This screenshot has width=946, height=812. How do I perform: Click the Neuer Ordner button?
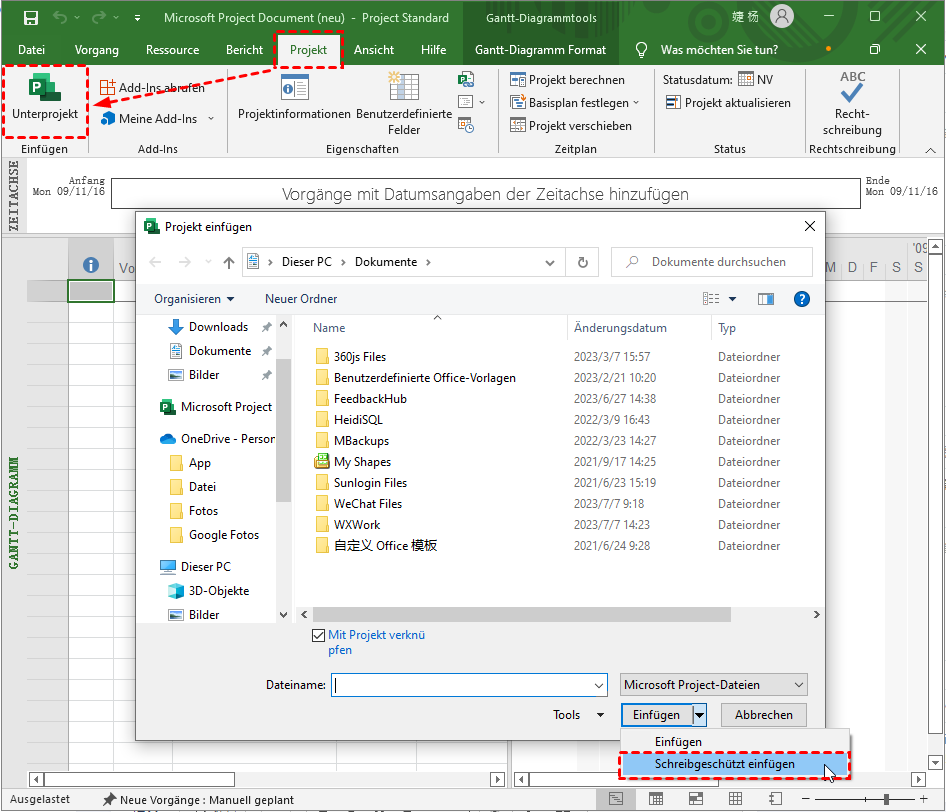click(x=301, y=299)
